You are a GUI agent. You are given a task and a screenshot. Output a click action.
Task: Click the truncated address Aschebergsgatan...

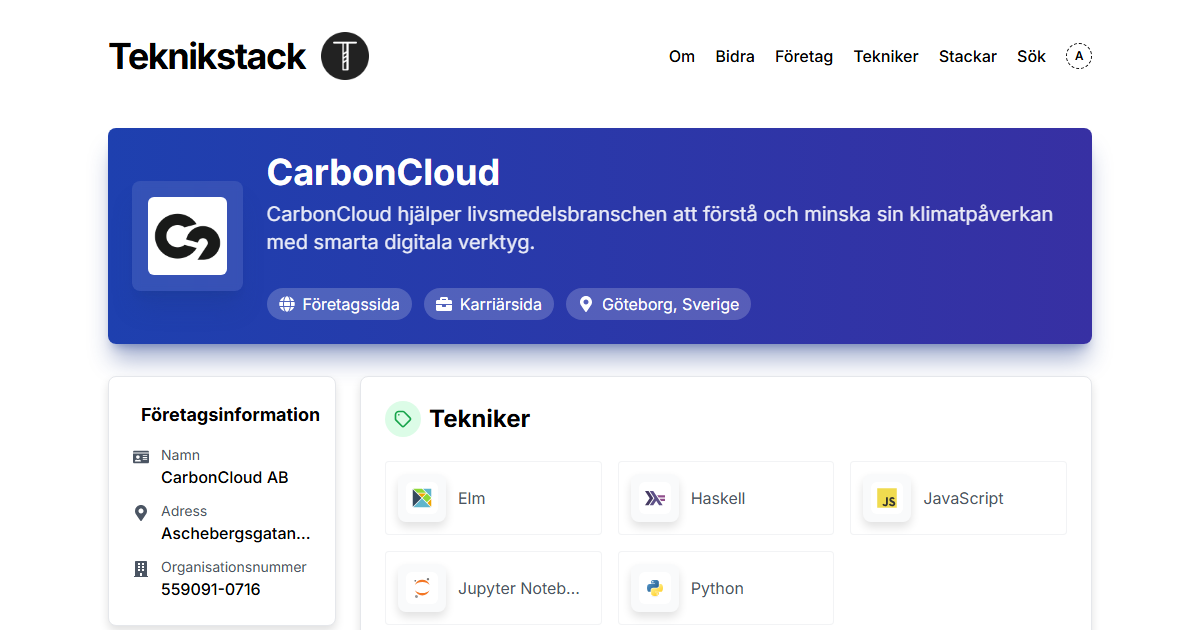click(x=236, y=533)
